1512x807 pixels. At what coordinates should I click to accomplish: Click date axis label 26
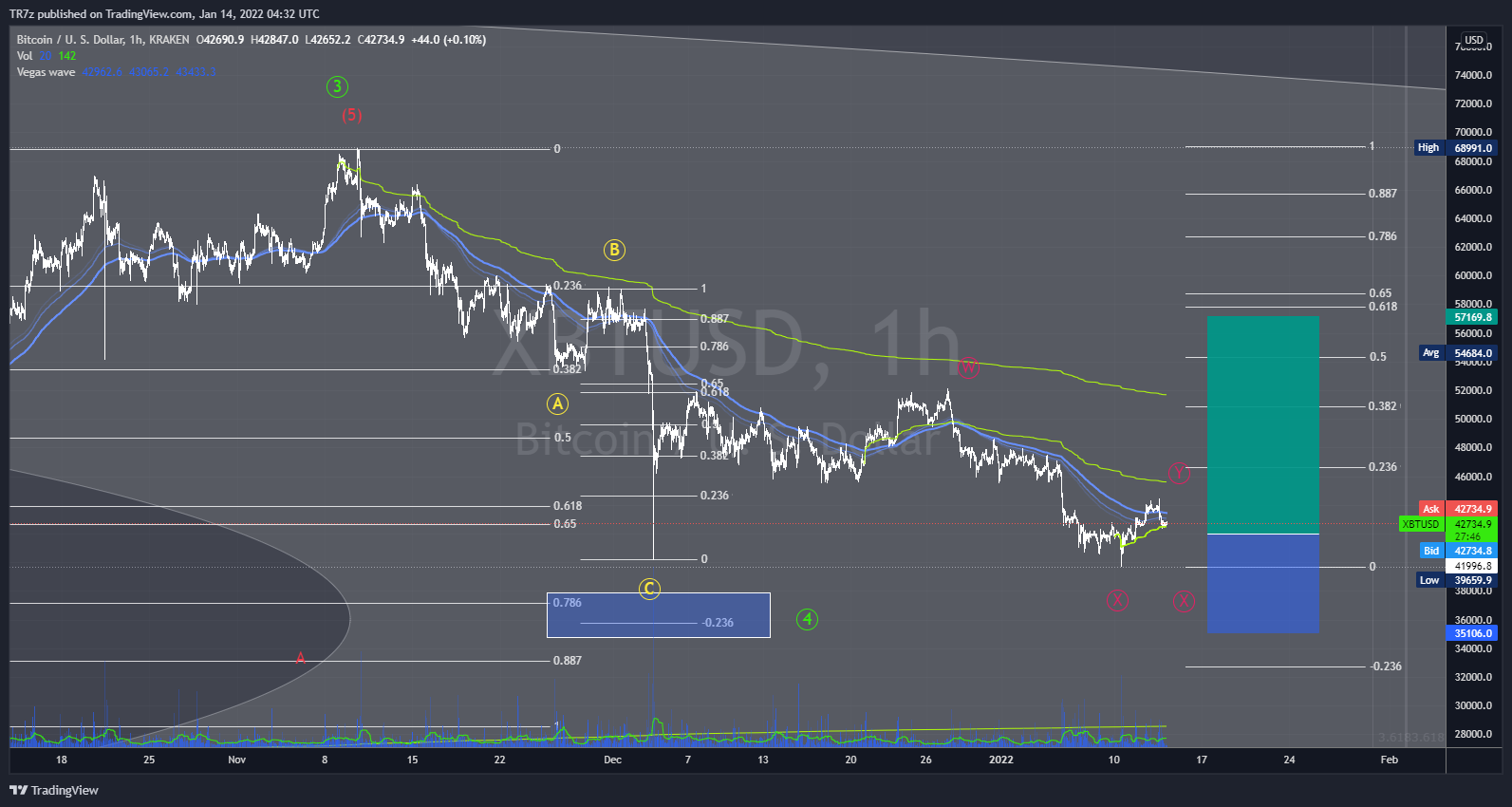[x=925, y=760]
